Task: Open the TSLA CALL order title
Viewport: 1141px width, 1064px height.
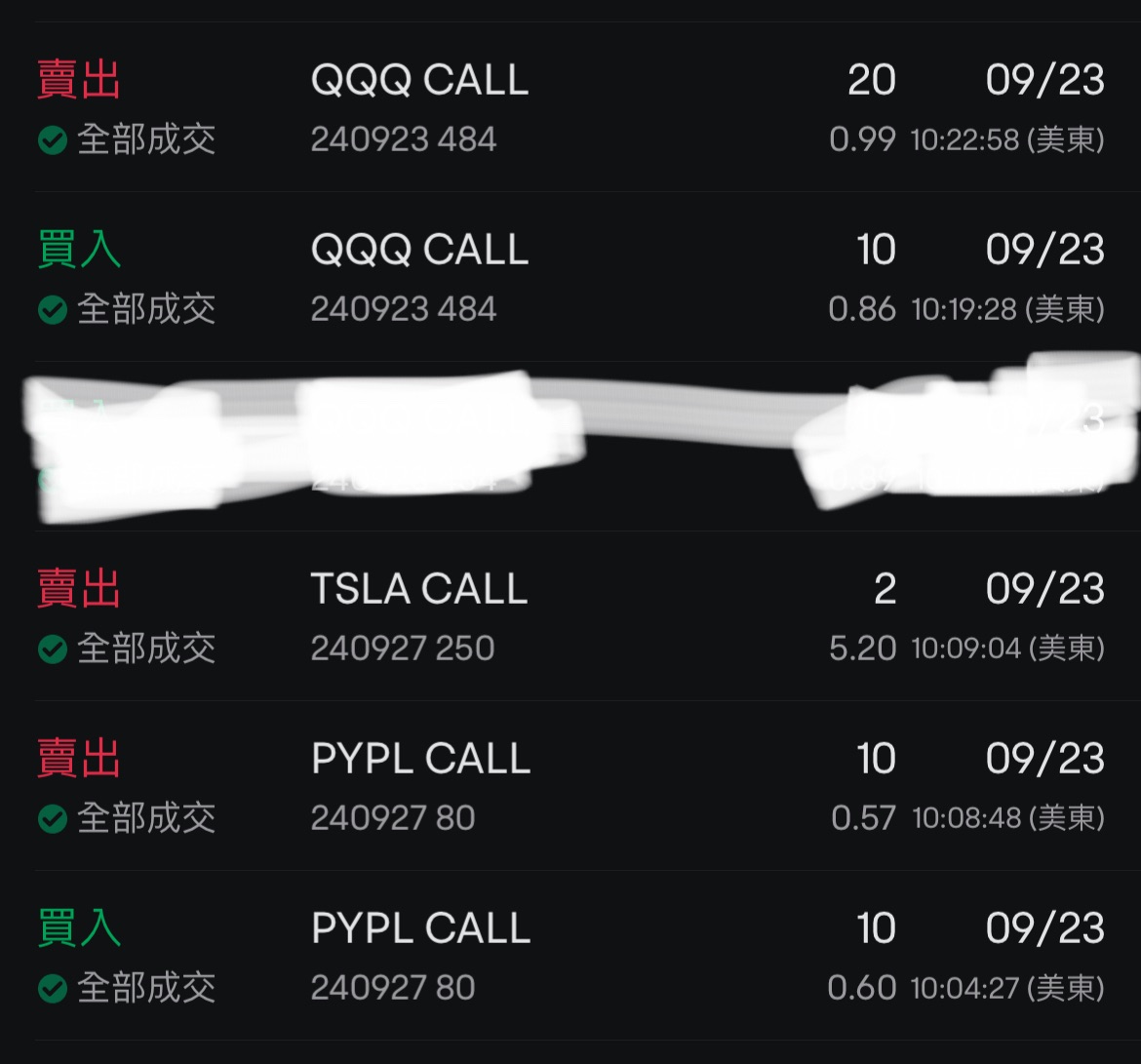Action: (419, 590)
